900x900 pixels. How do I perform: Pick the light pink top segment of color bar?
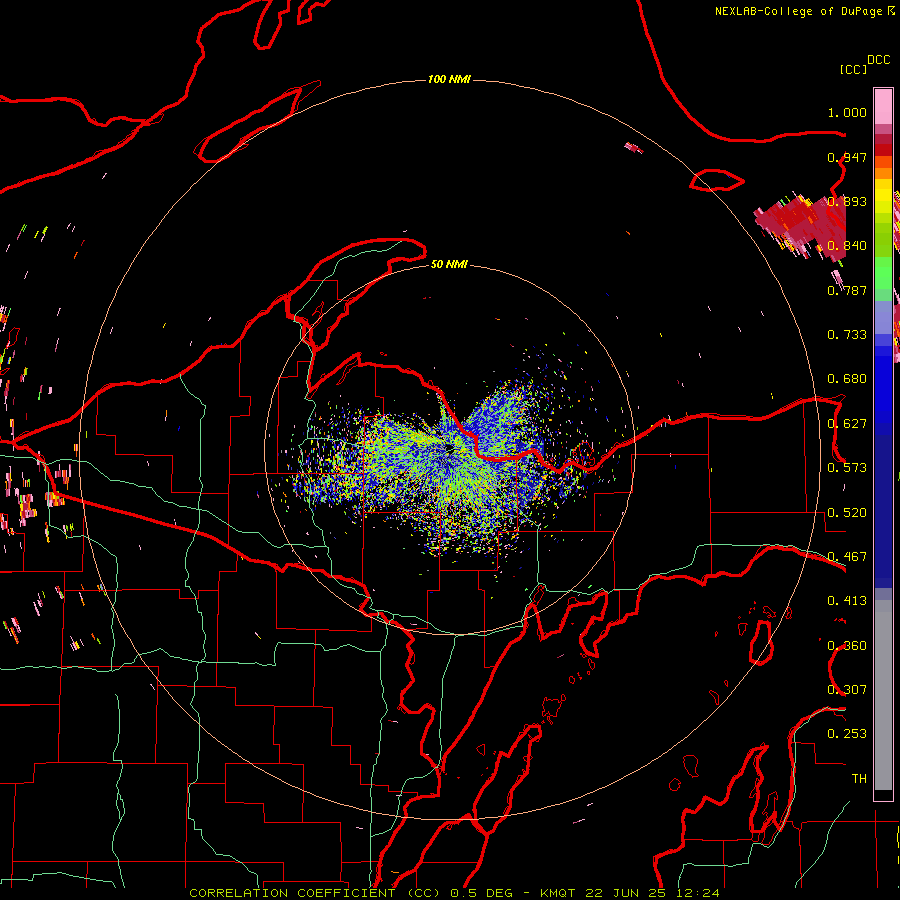point(883,106)
